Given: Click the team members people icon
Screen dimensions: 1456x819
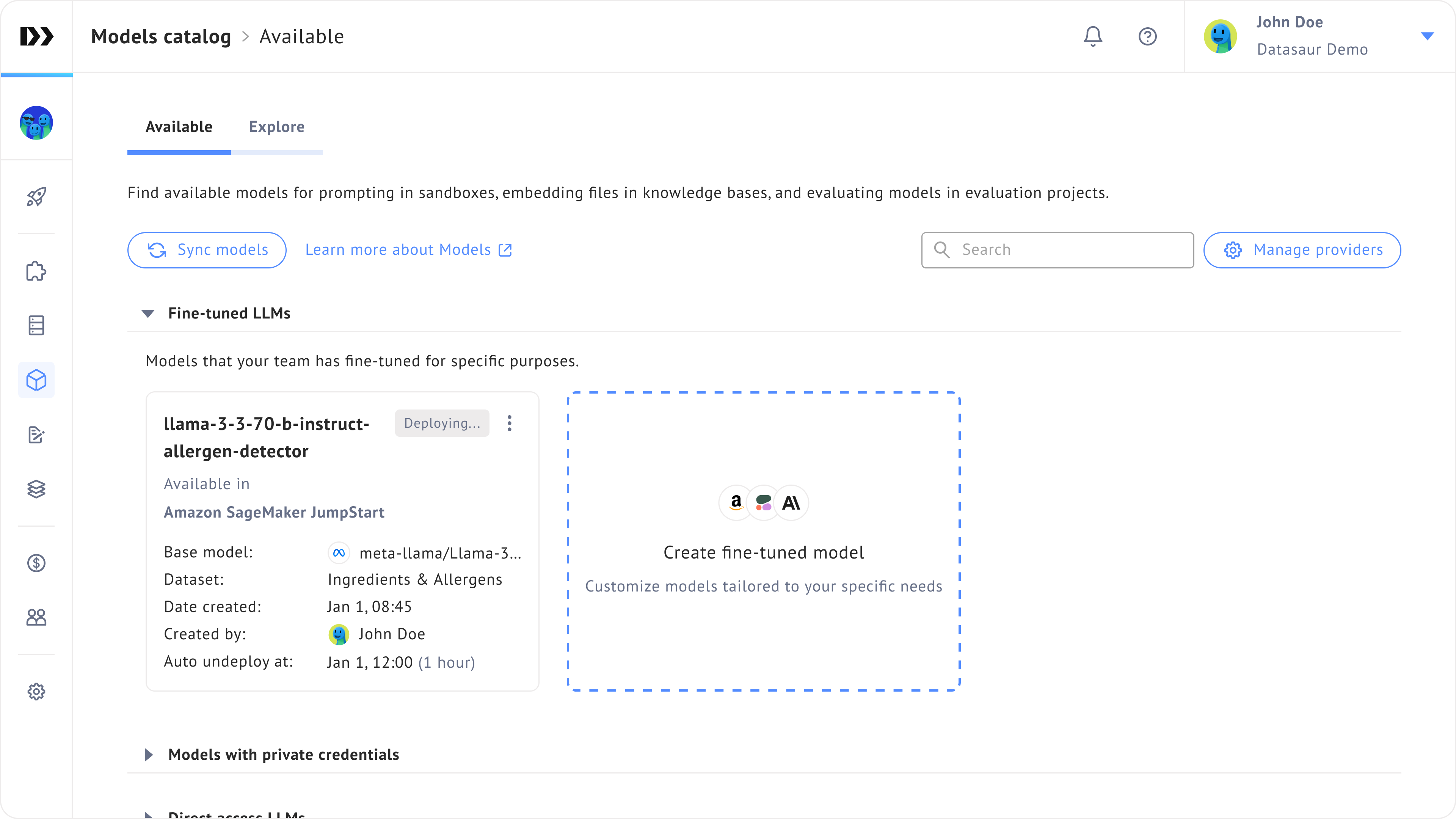Looking at the screenshot, I should (x=36, y=617).
